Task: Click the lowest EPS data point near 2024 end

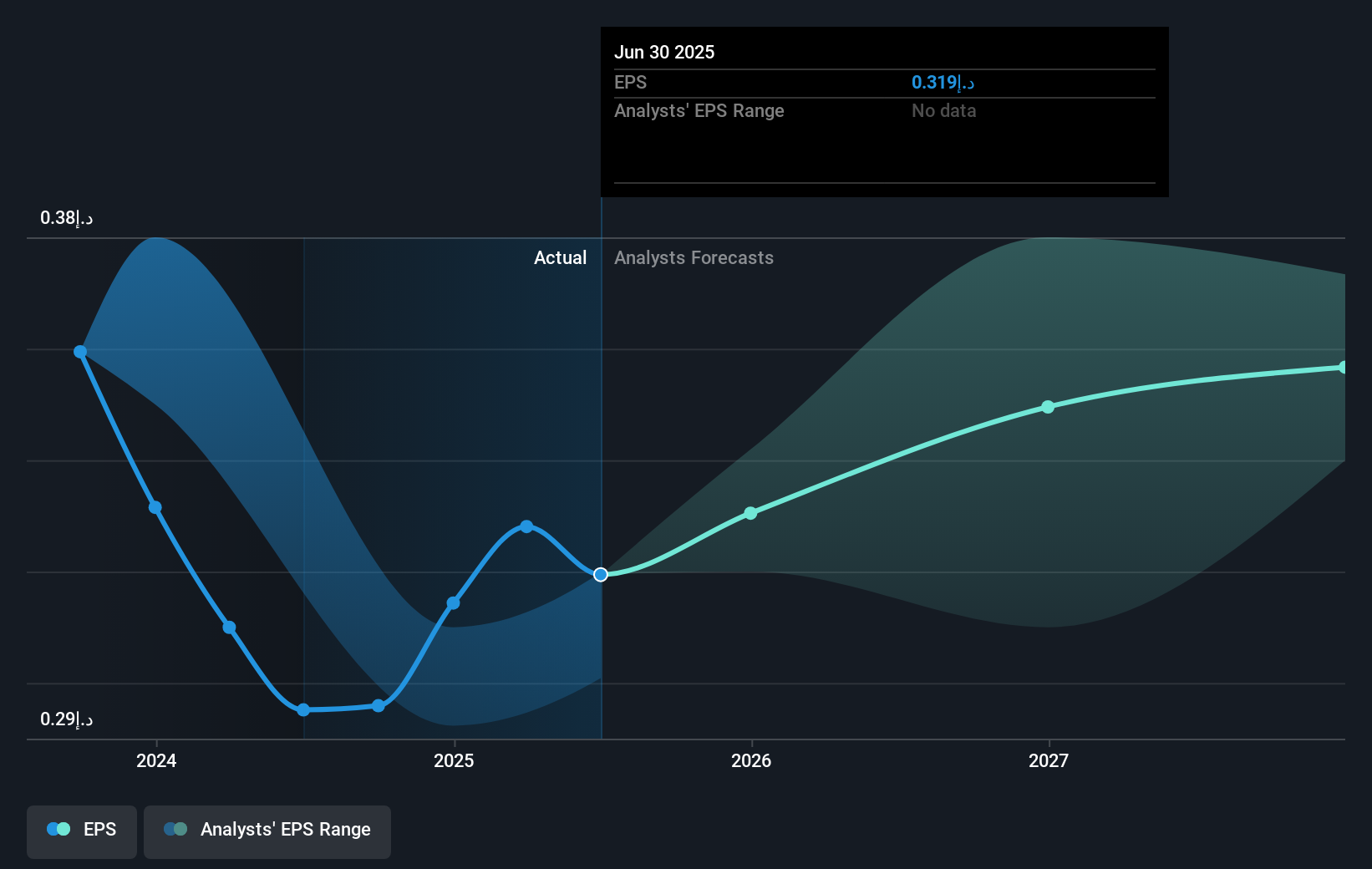Action: tap(302, 710)
